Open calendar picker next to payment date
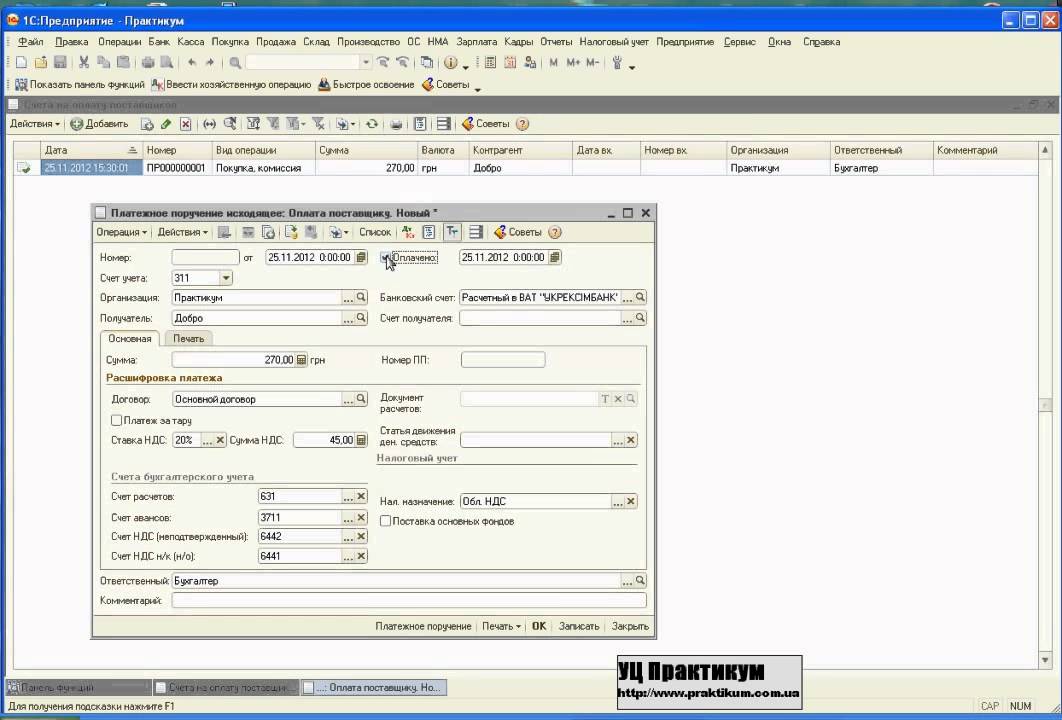Screen dimensions: 1062x720 pos(555,257)
